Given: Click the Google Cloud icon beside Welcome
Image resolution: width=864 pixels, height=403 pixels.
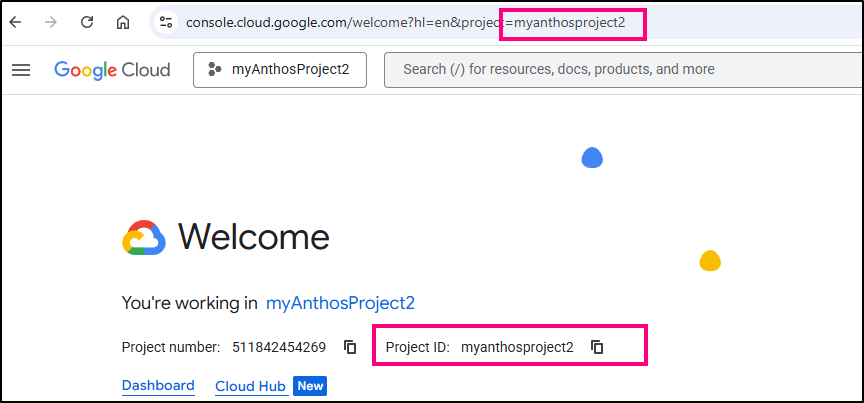Looking at the screenshot, I should (x=143, y=238).
